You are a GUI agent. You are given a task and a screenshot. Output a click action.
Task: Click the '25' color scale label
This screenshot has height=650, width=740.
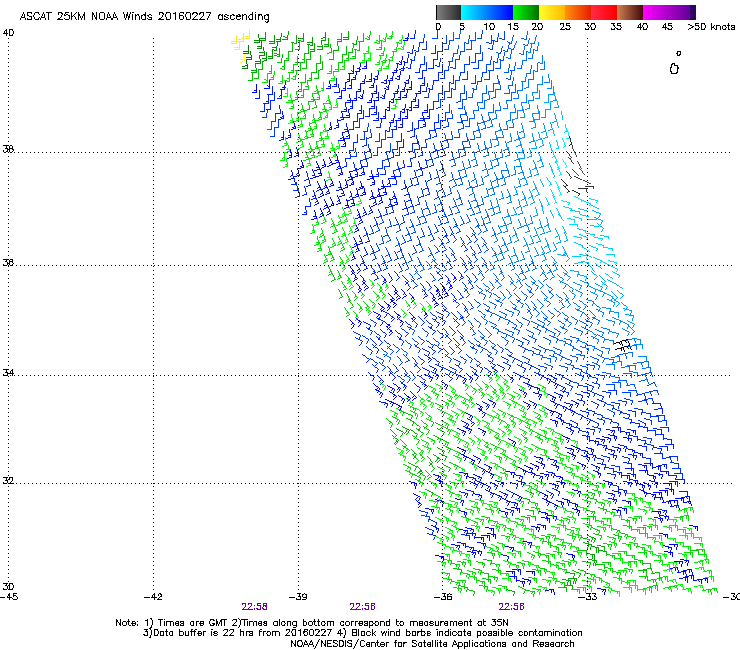(x=565, y=27)
